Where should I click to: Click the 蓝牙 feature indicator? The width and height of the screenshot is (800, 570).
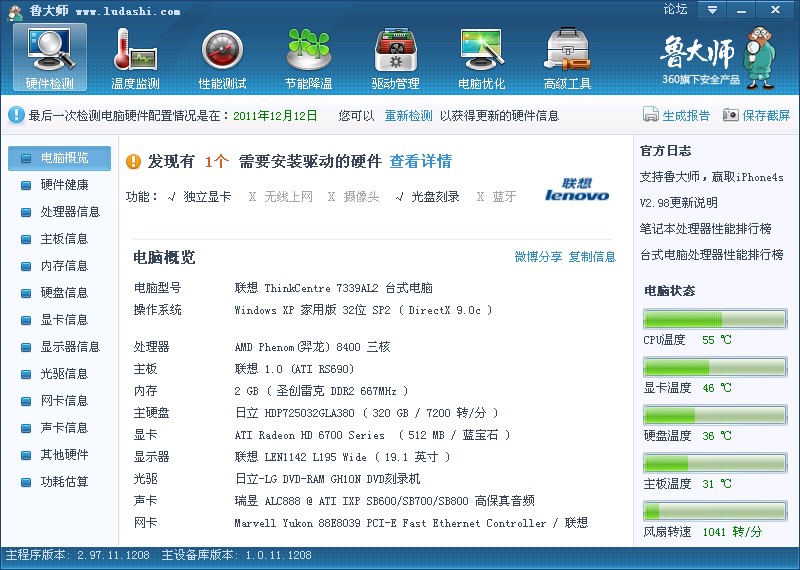pyautogui.click(x=497, y=196)
